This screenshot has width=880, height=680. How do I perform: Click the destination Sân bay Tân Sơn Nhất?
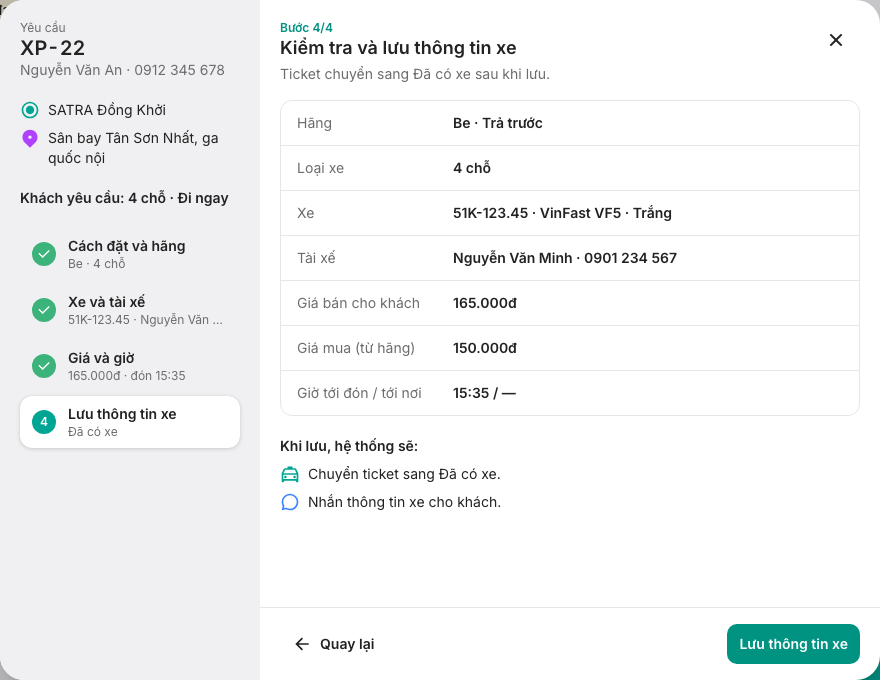pyautogui.click(x=133, y=148)
